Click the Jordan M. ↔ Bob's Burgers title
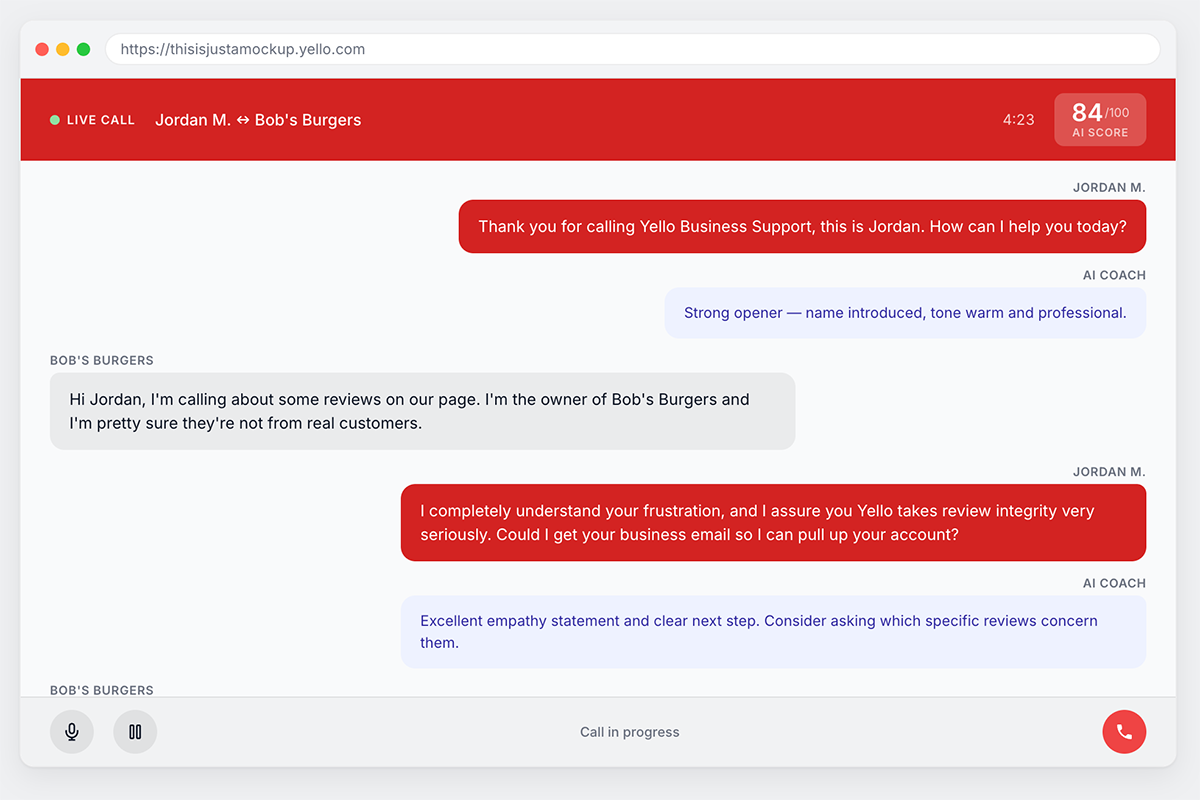The width and height of the screenshot is (1200, 800). tap(258, 120)
